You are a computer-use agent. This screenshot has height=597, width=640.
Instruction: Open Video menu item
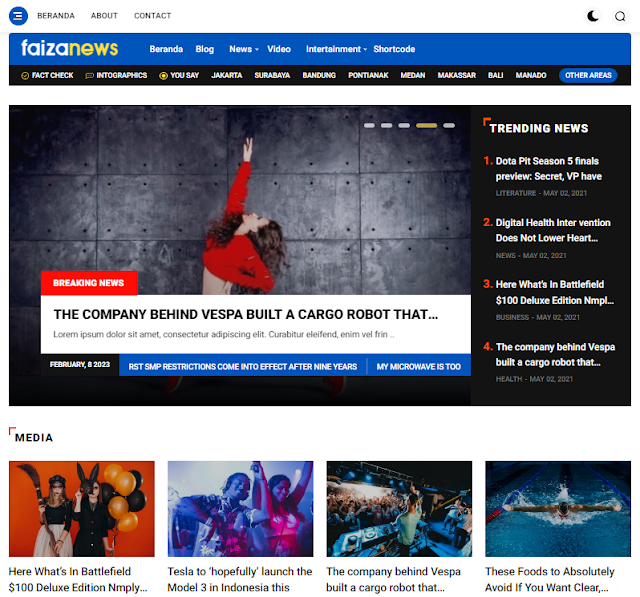pyautogui.click(x=279, y=49)
